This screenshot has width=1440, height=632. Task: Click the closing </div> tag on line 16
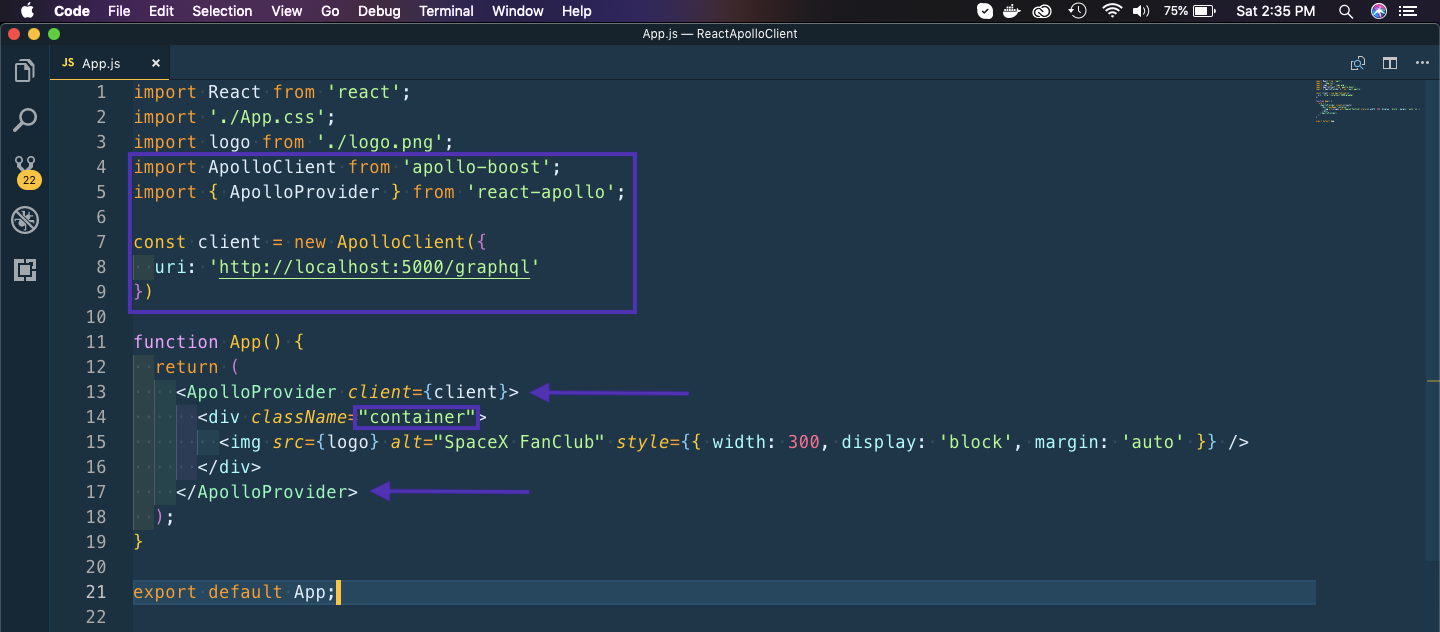point(229,467)
